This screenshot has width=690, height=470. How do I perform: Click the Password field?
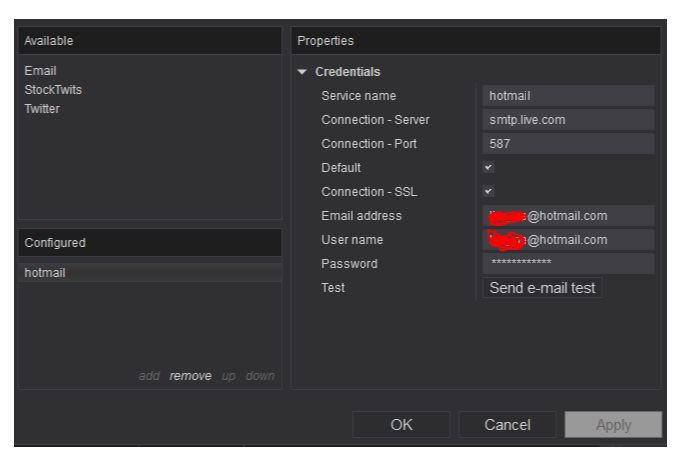point(568,263)
